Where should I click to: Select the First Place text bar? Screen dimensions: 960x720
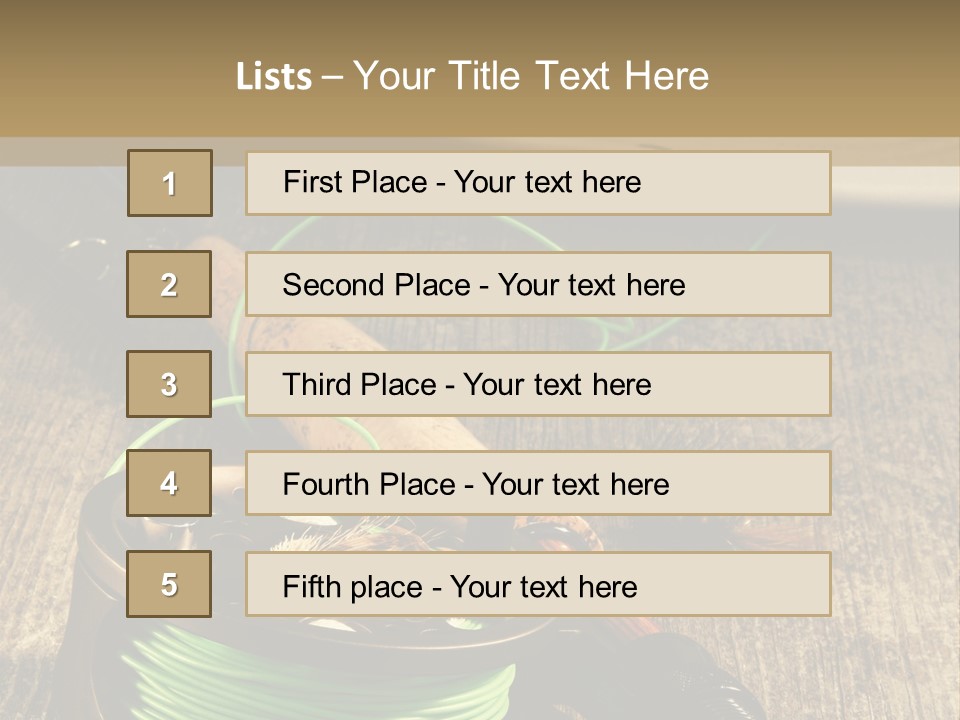[538, 183]
